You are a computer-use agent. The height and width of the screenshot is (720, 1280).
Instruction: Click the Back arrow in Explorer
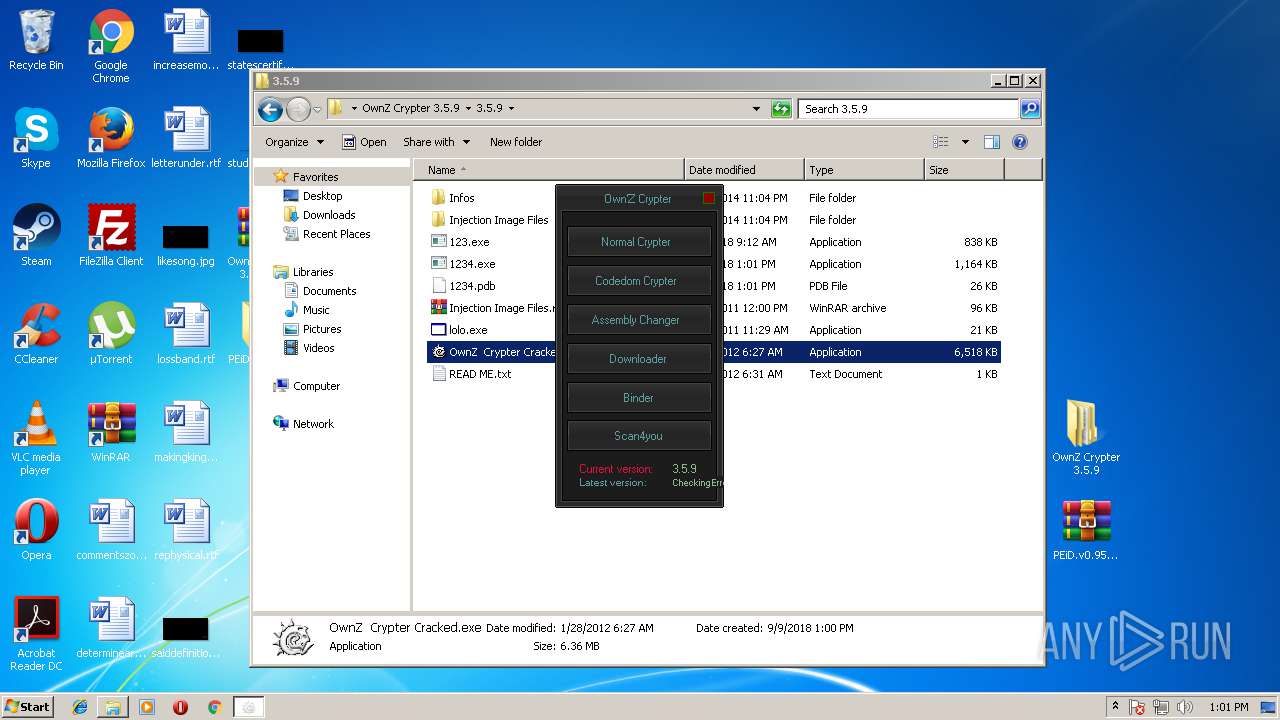269,109
